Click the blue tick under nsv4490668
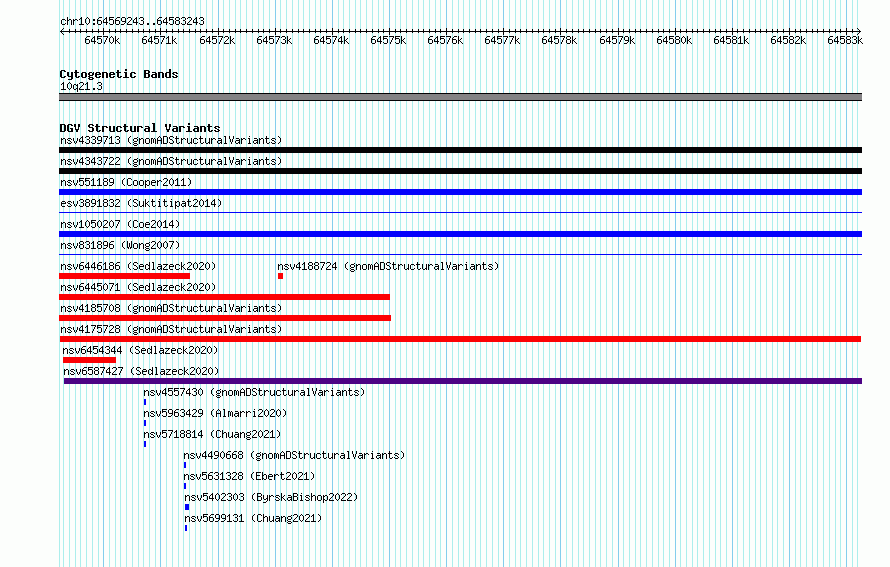890x567 pixels. [x=185, y=465]
